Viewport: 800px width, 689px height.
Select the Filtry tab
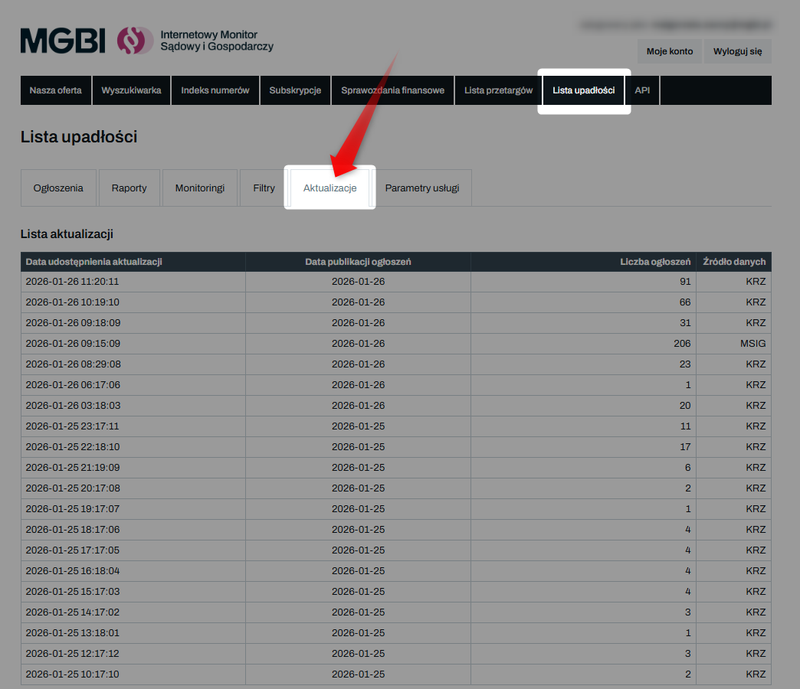pos(264,188)
